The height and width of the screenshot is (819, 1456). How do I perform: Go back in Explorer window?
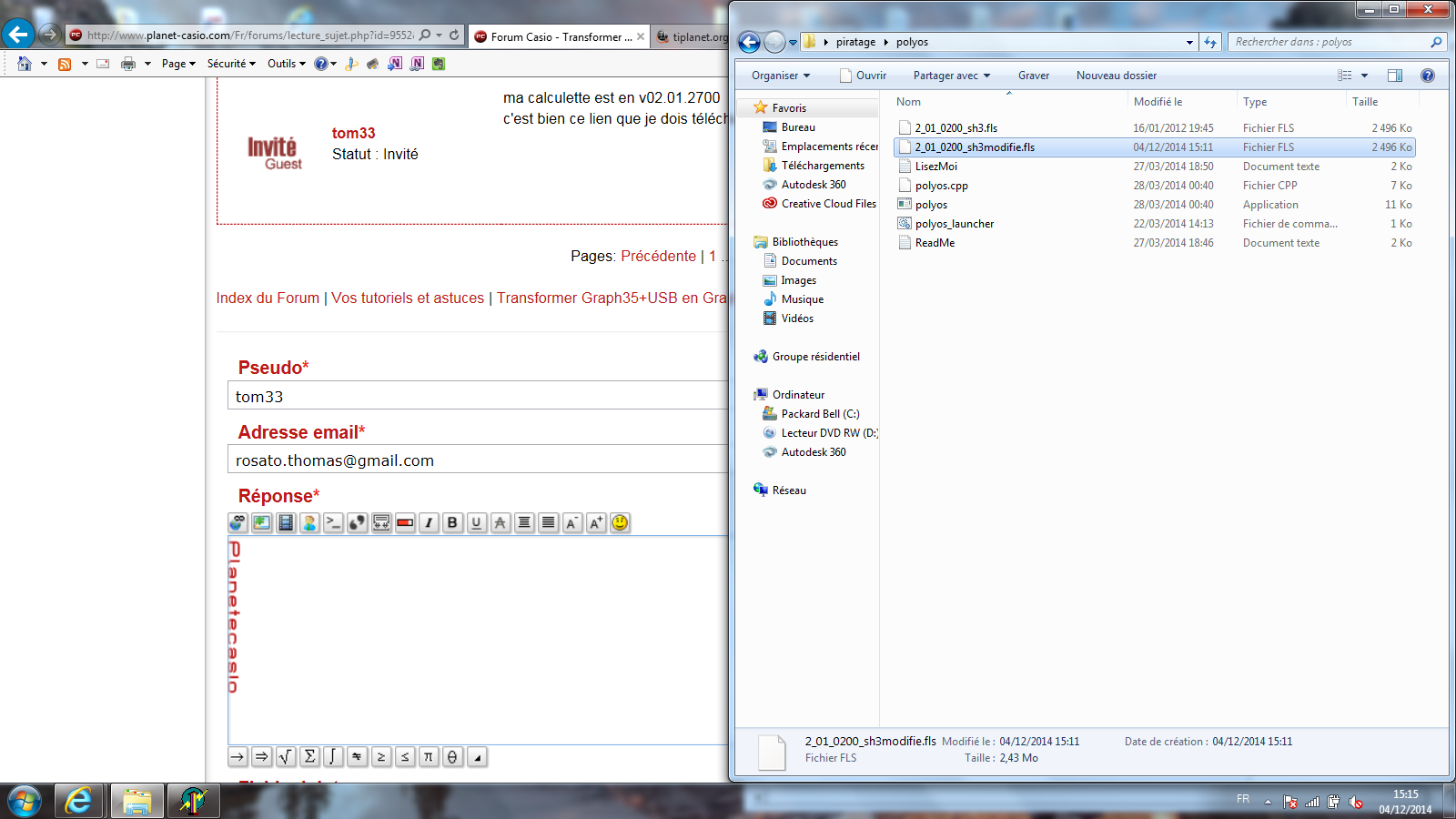coord(749,42)
